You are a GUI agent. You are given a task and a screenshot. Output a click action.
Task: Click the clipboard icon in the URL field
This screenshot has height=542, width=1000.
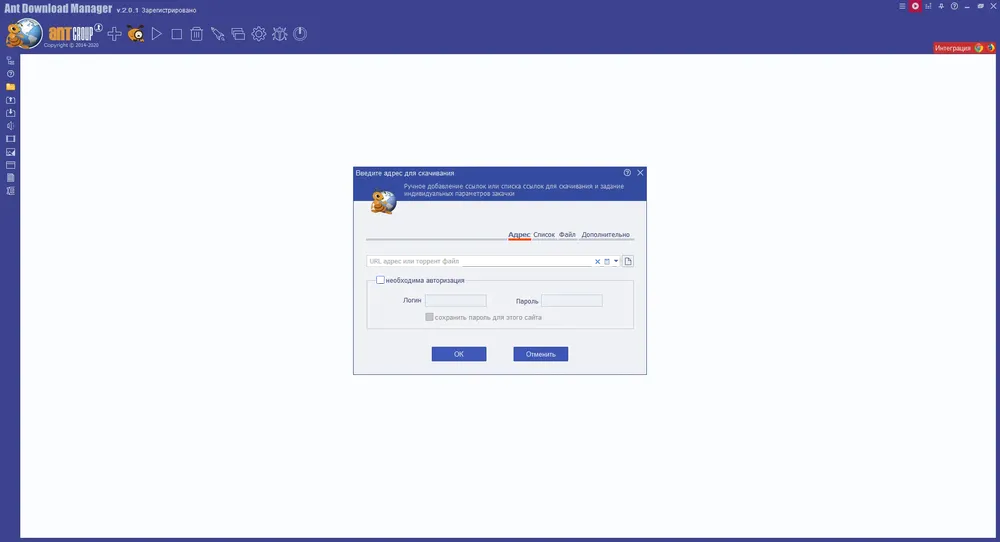pos(607,261)
